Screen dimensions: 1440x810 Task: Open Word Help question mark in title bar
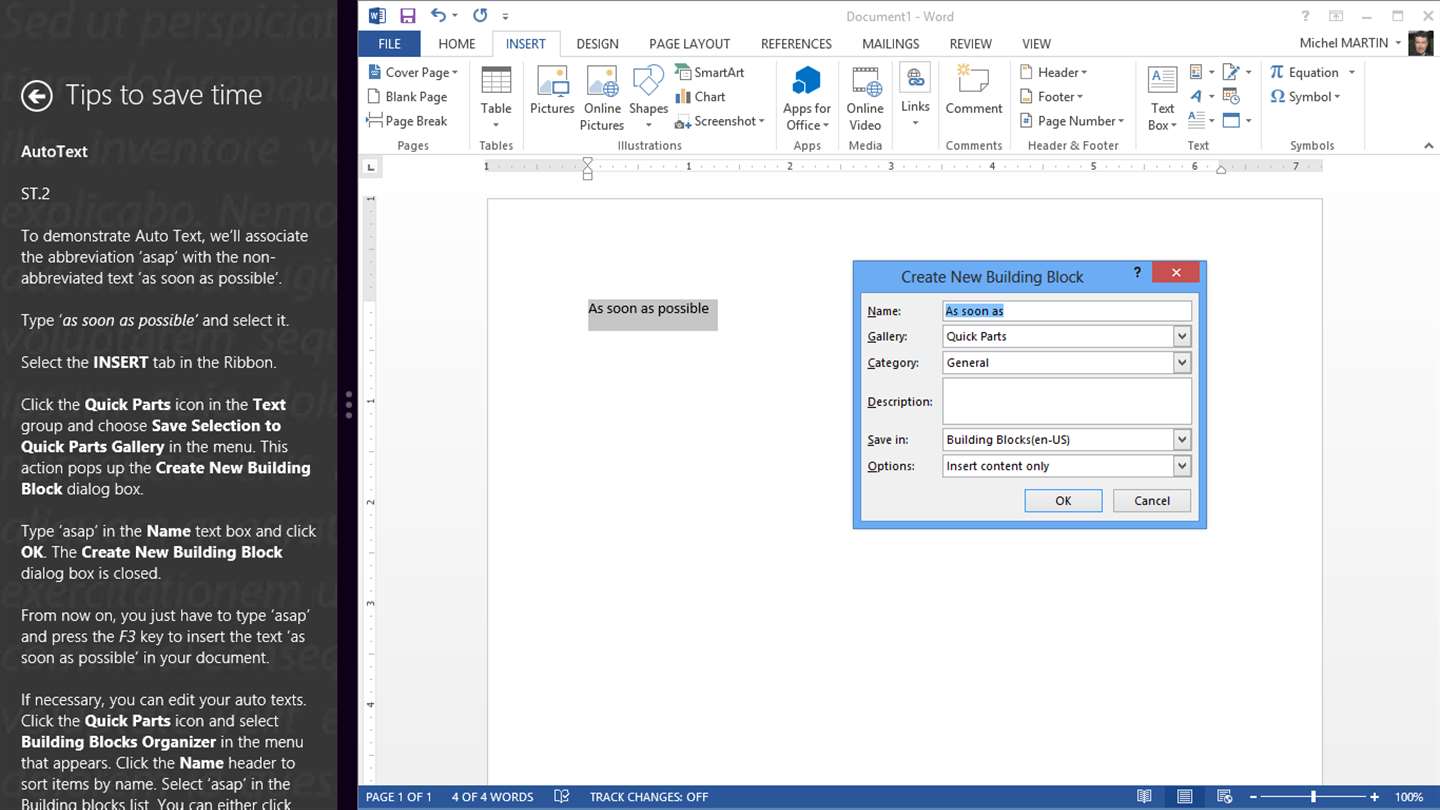[1305, 16]
